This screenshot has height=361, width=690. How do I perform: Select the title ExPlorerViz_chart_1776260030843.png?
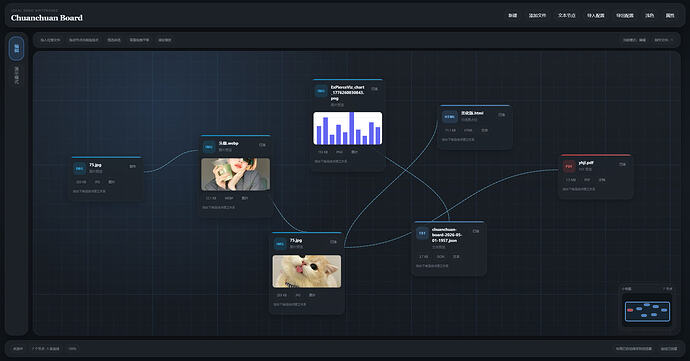pyautogui.click(x=348, y=93)
